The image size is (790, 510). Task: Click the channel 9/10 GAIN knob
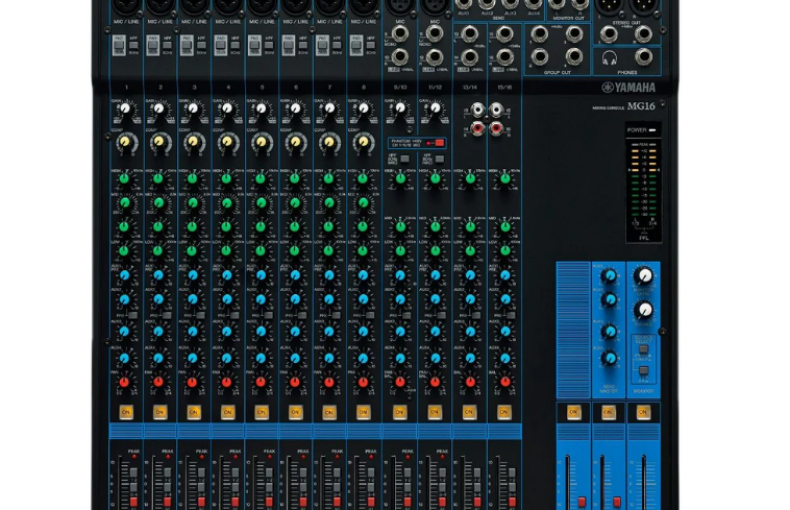[x=400, y=108]
